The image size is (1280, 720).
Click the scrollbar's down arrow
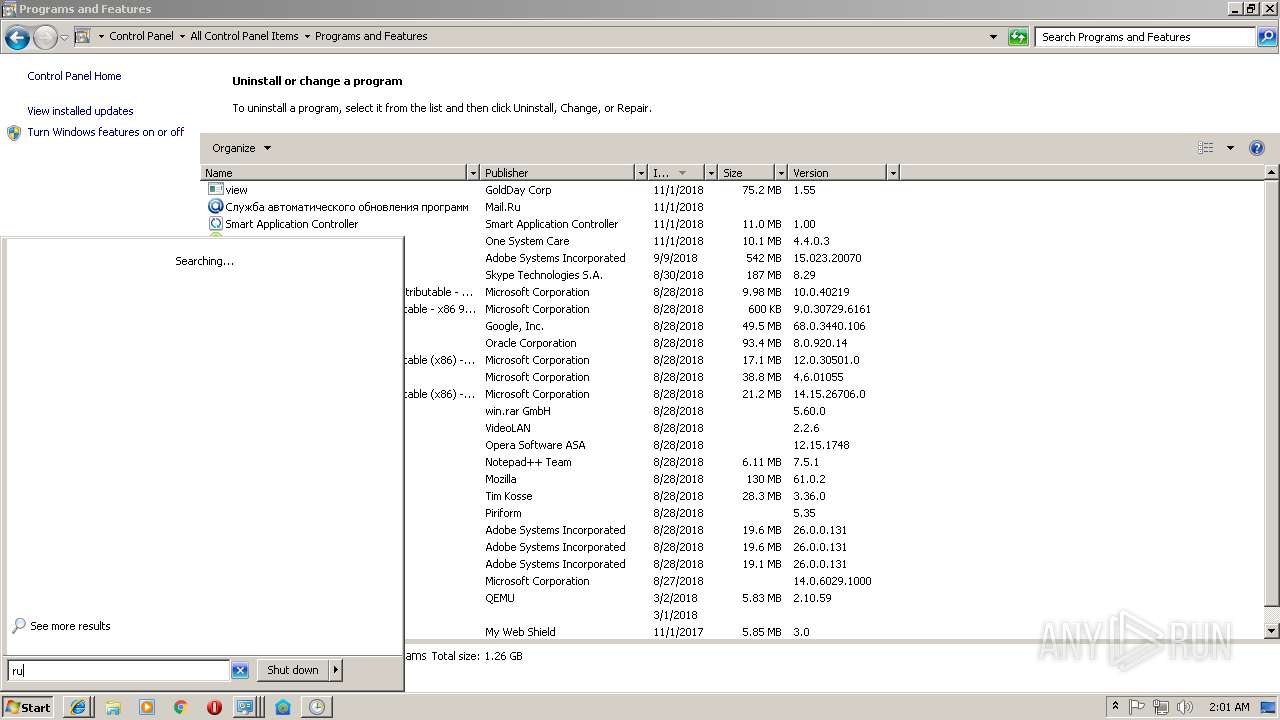(1272, 632)
